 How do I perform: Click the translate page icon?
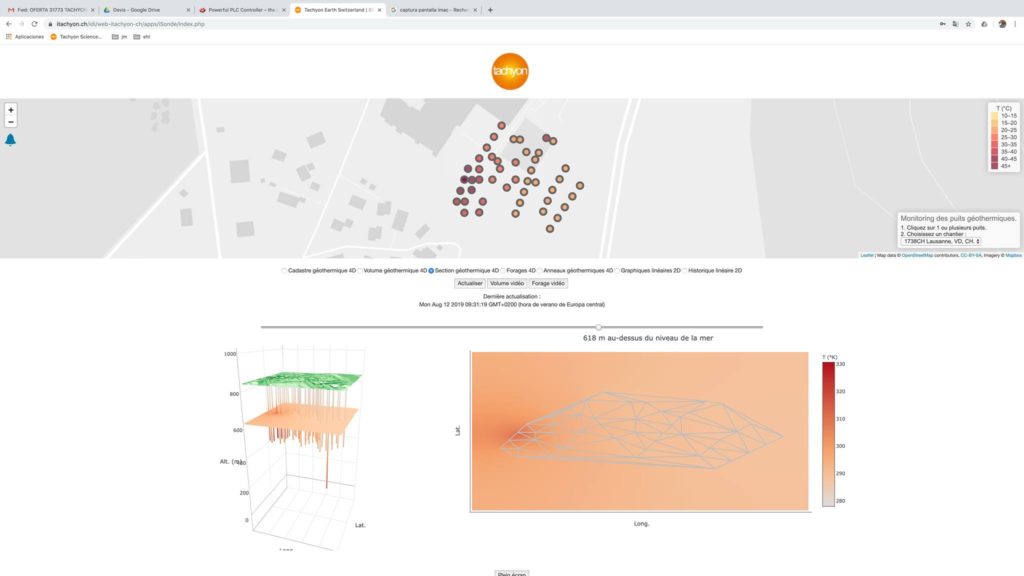pyautogui.click(x=955, y=24)
